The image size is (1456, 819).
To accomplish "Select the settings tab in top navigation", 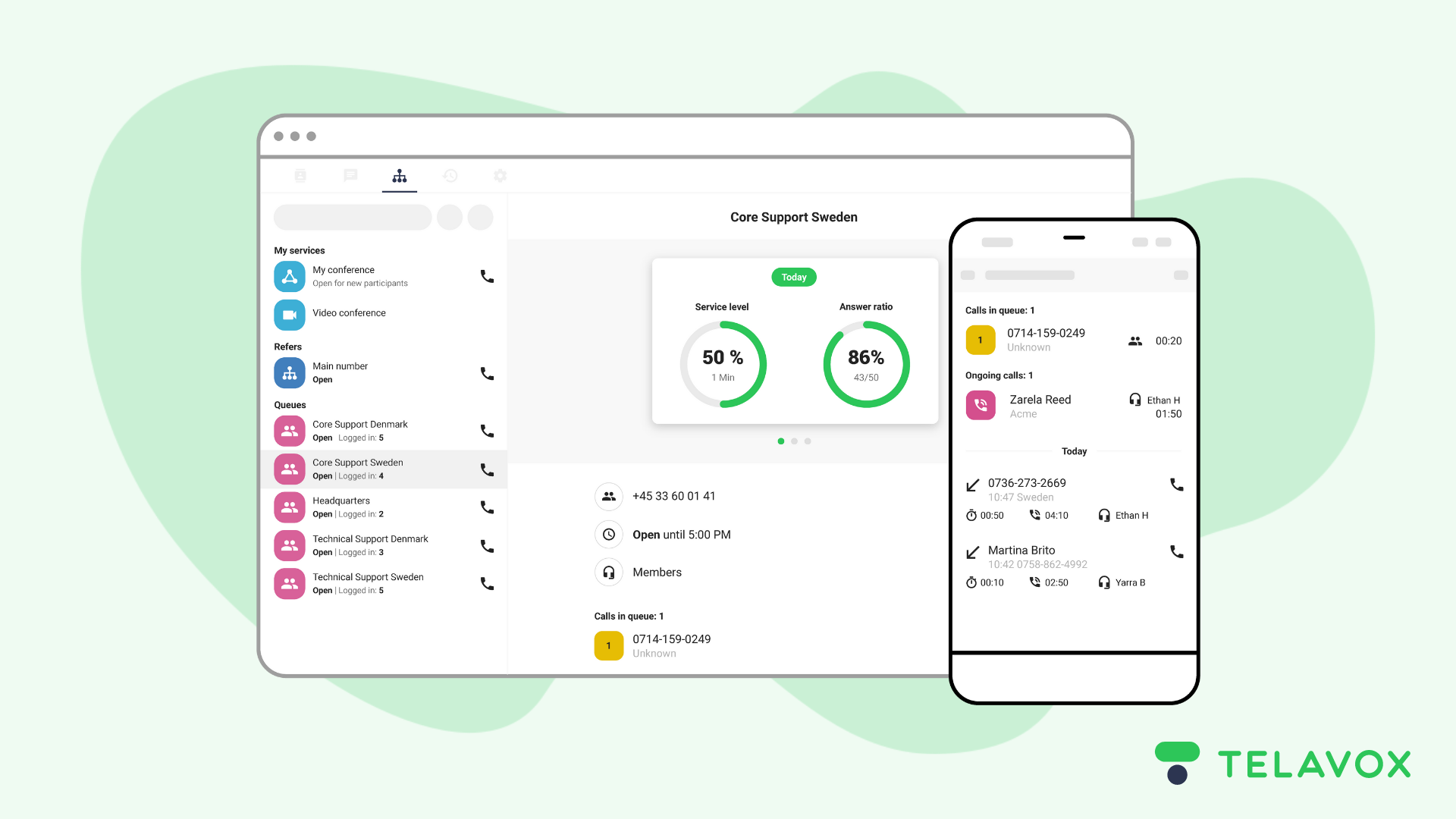I will pos(500,176).
